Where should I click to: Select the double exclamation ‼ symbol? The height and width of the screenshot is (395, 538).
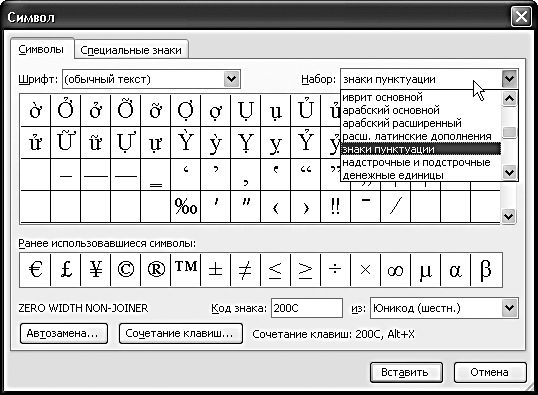336,207
